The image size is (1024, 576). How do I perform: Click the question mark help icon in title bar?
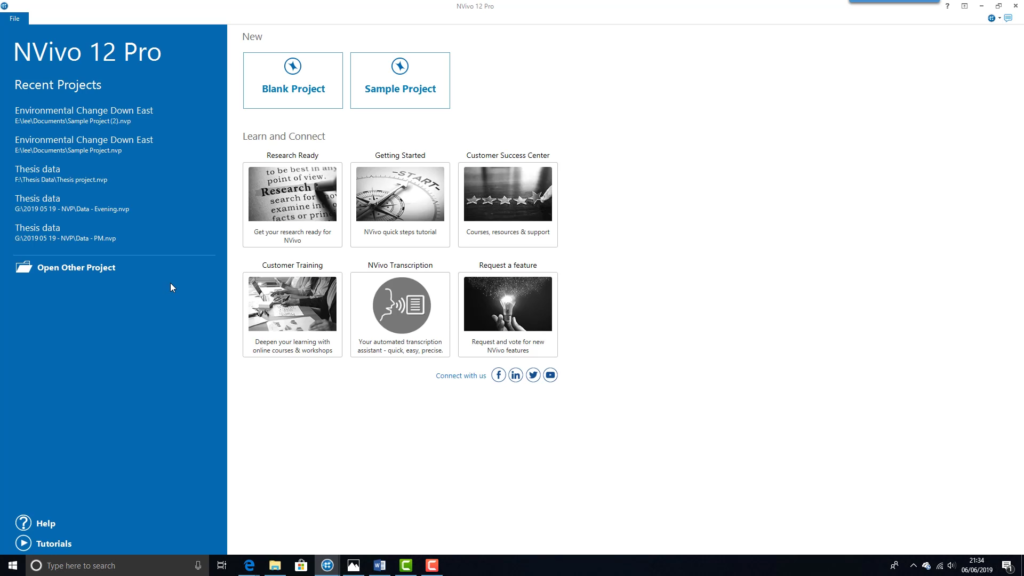coord(947,6)
